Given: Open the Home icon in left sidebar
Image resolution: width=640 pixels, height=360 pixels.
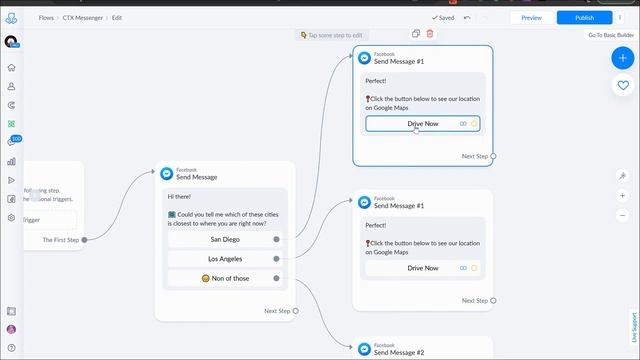Looking at the screenshot, I should pyautogui.click(x=11, y=68).
